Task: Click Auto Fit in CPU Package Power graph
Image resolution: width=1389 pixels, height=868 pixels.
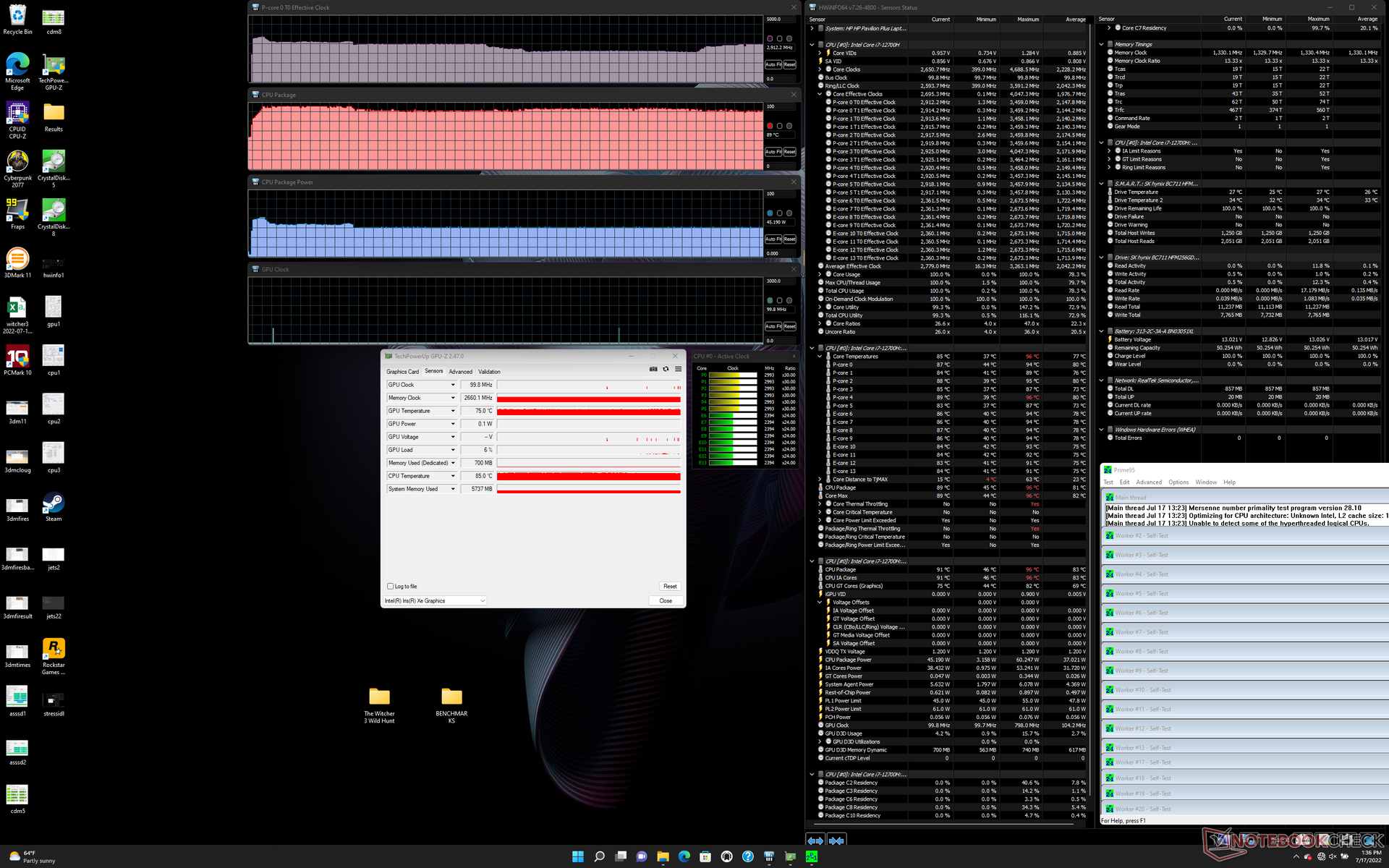Action: [773, 239]
